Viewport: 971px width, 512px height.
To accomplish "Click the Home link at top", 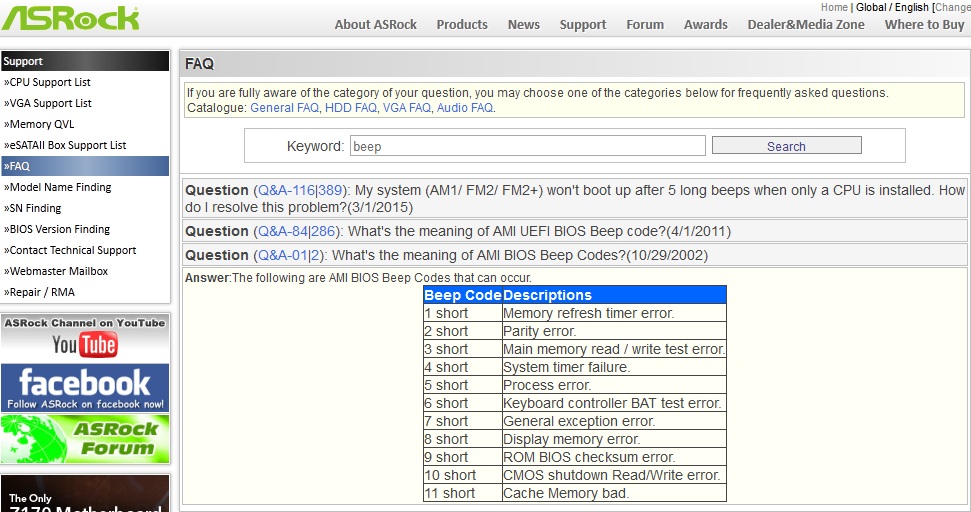I will [x=834, y=7].
